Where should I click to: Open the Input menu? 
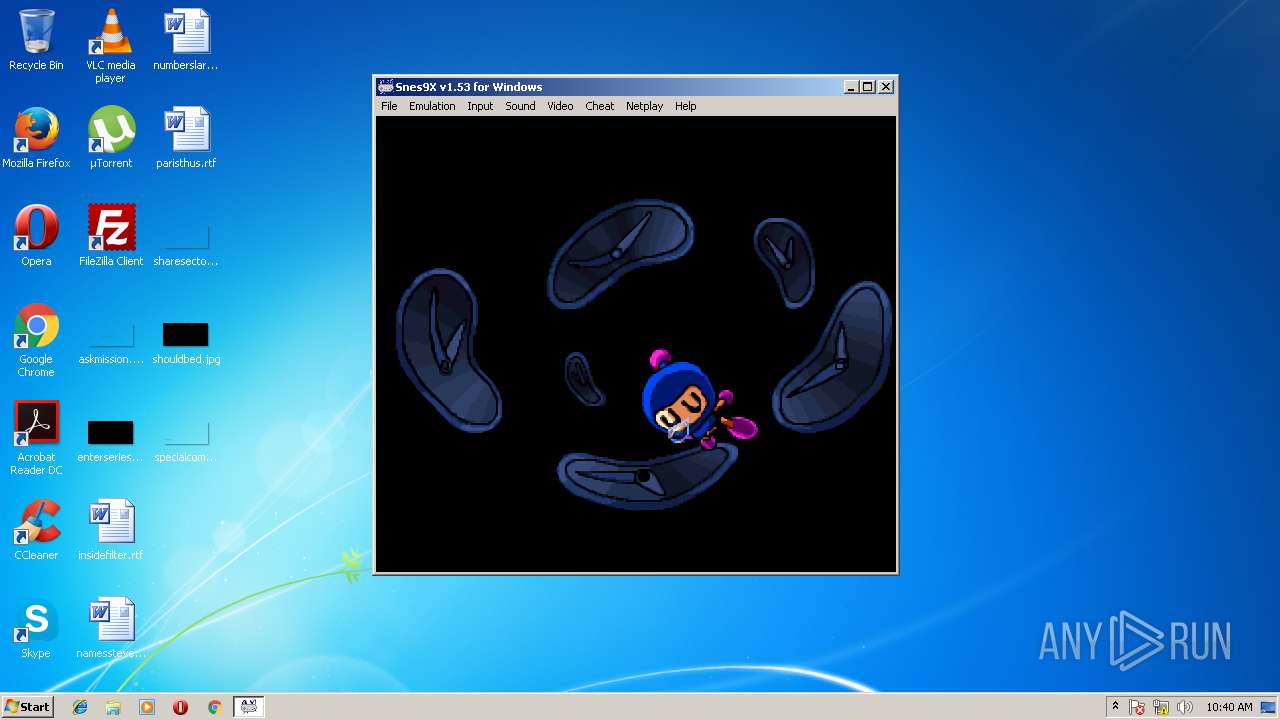(480, 106)
